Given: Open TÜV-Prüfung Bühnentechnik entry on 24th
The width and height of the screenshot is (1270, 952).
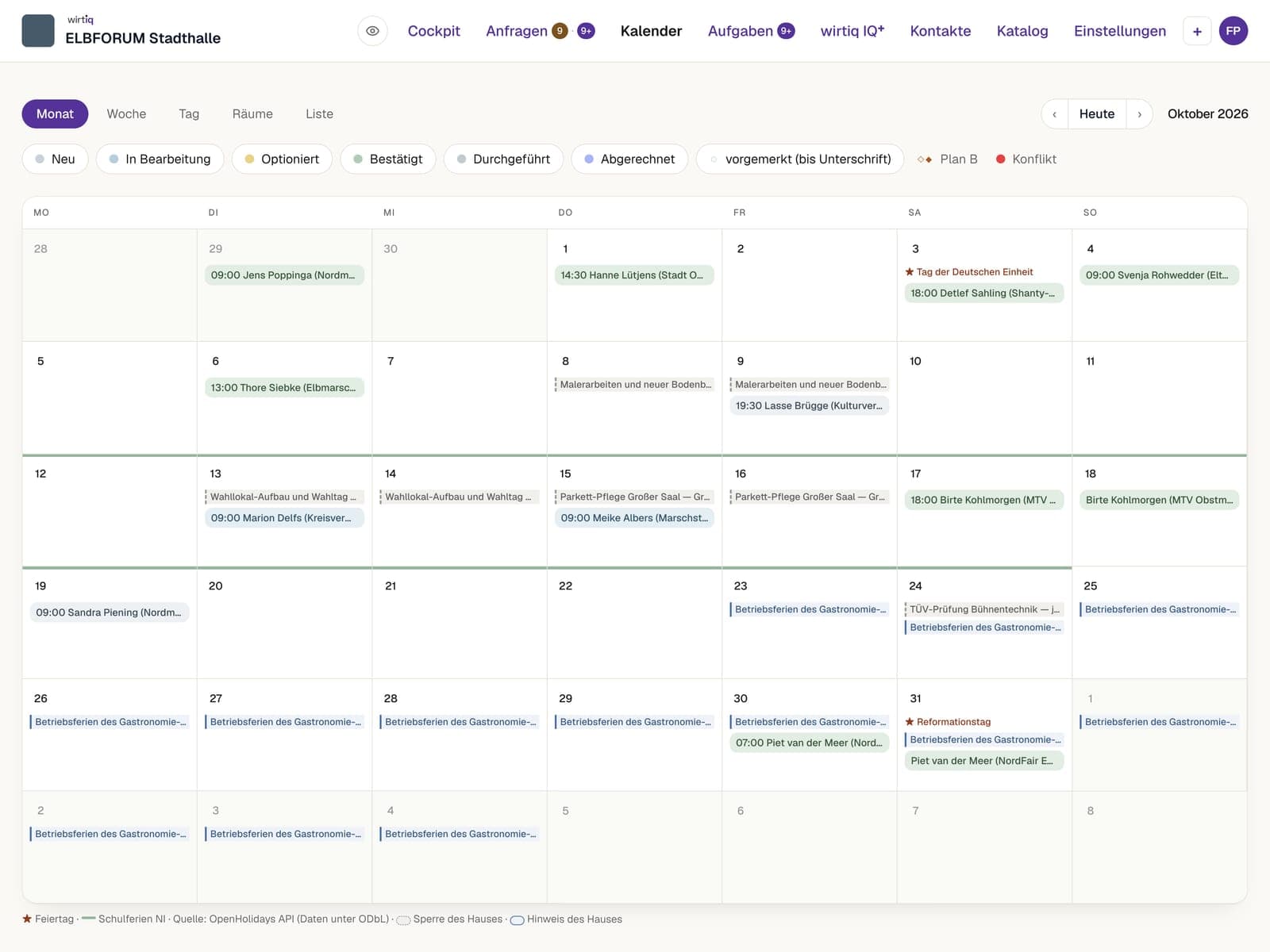Looking at the screenshot, I should (x=984, y=609).
